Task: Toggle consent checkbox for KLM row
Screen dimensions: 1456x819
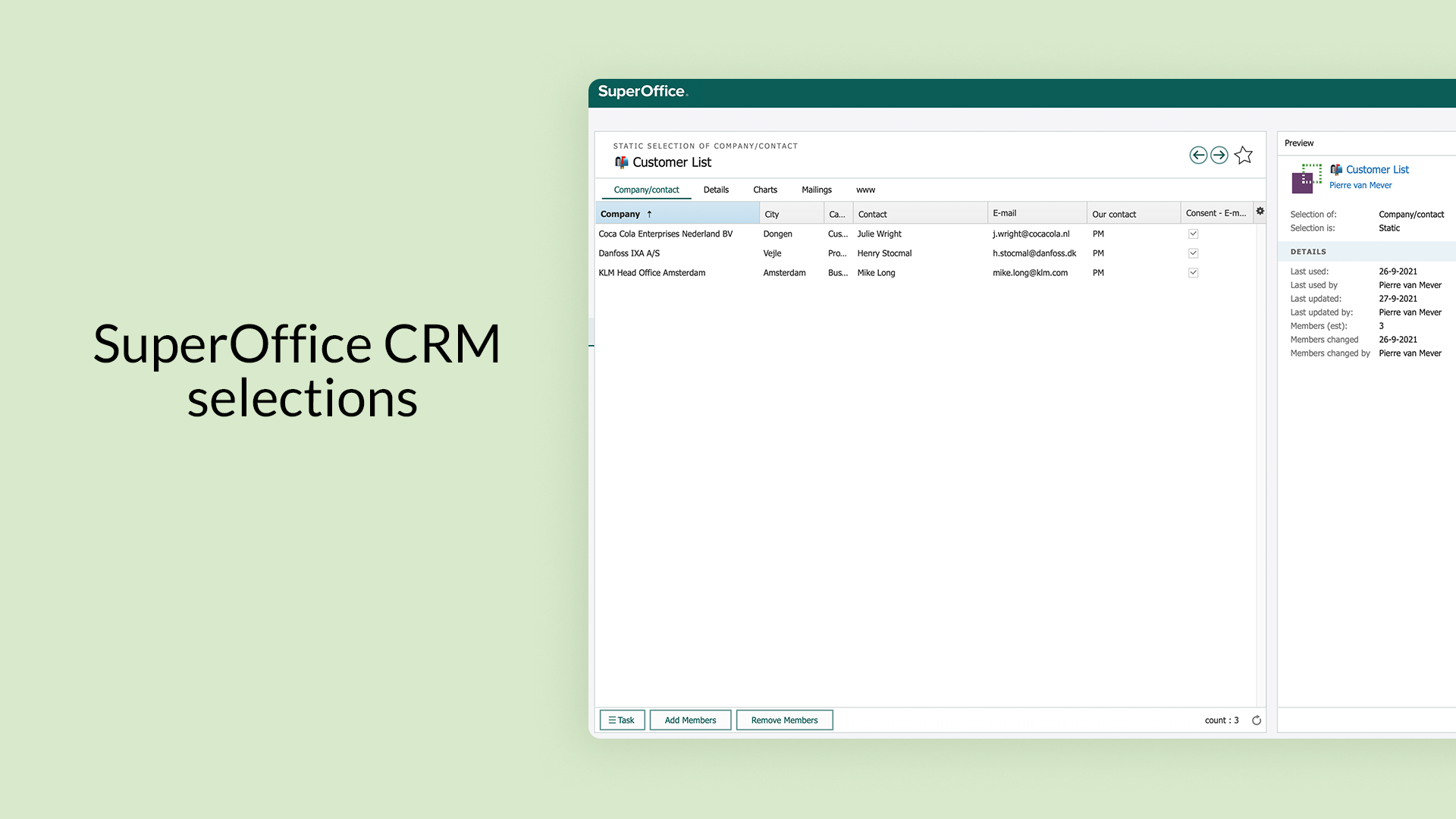Action: [x=1193, y=273]
